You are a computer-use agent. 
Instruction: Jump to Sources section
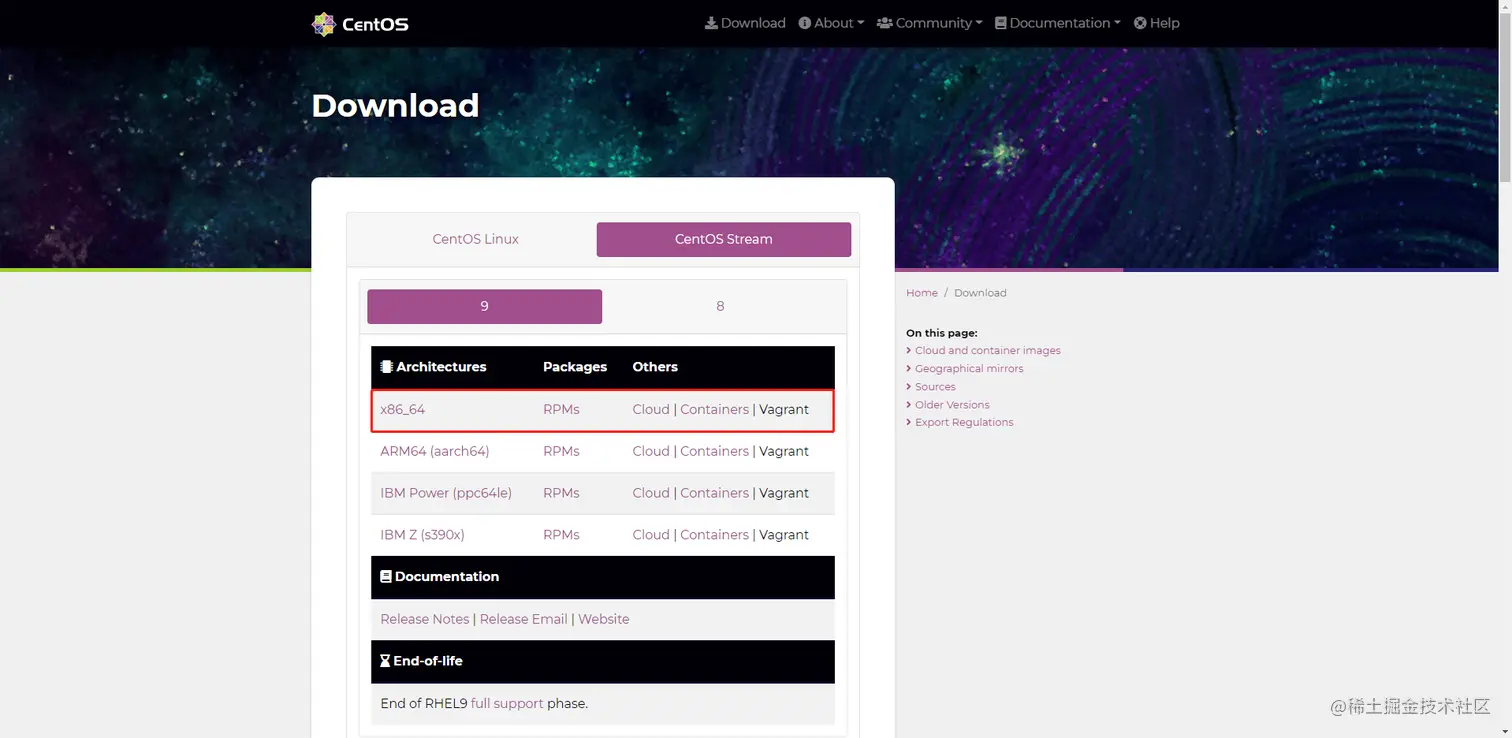(x=935, y=387)
